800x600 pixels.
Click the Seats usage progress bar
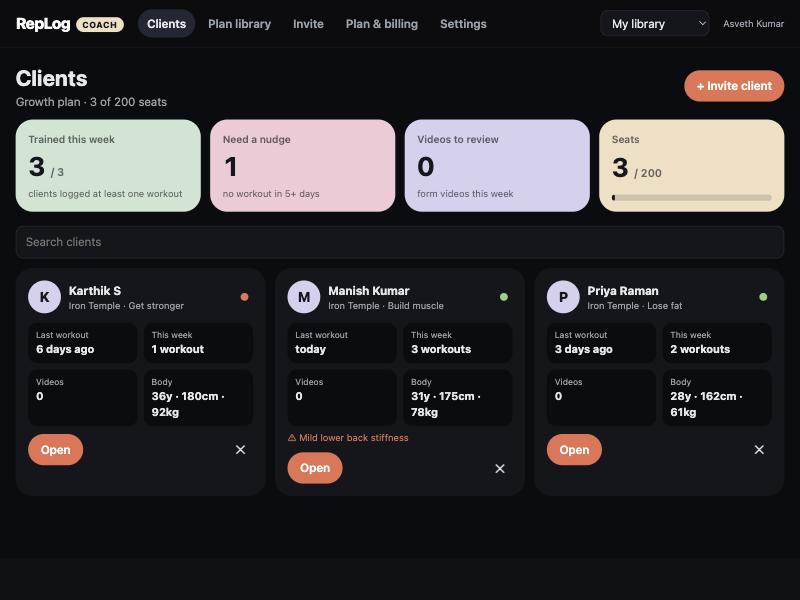691,197
